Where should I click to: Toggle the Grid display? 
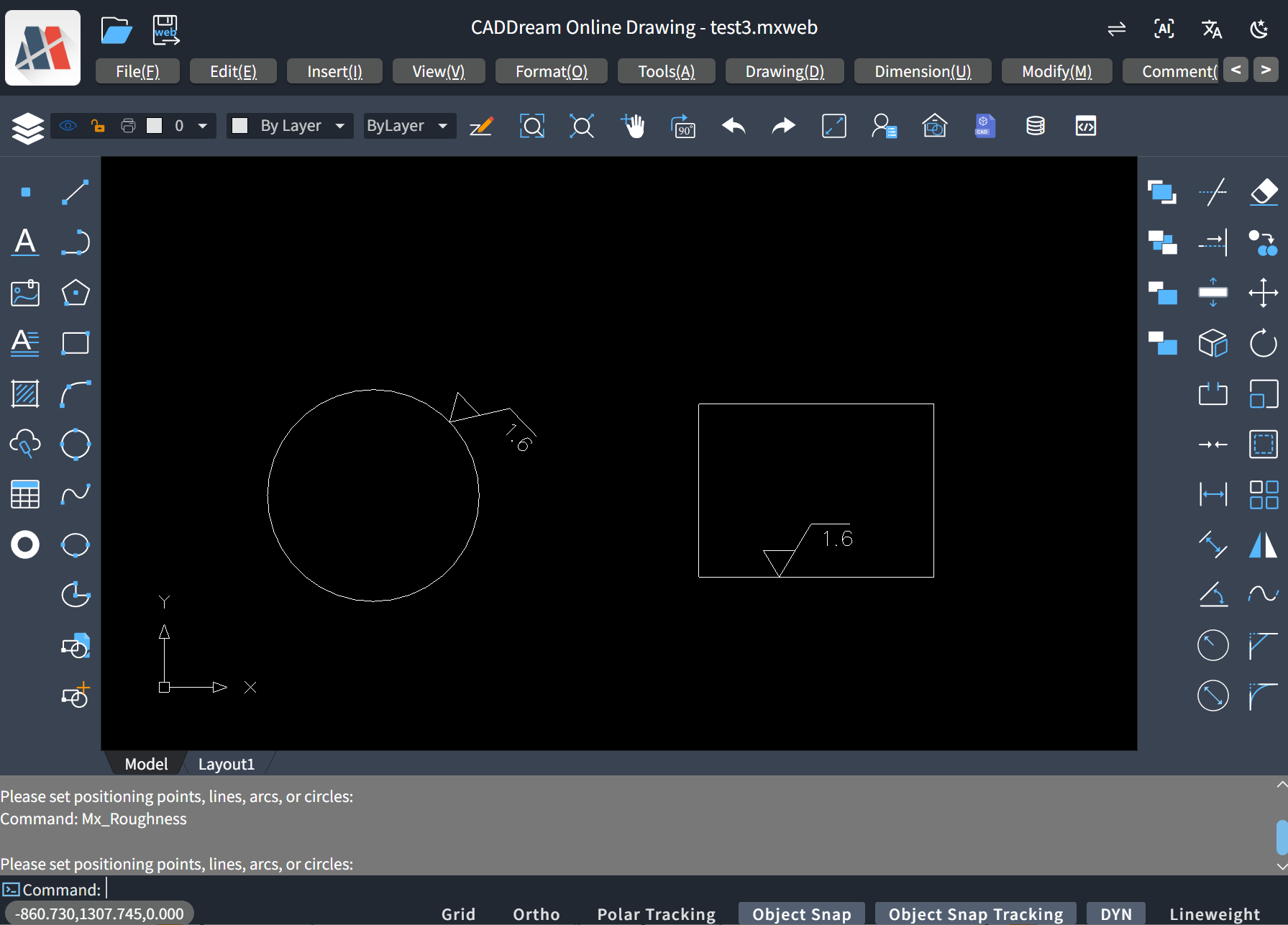[458, 913]
